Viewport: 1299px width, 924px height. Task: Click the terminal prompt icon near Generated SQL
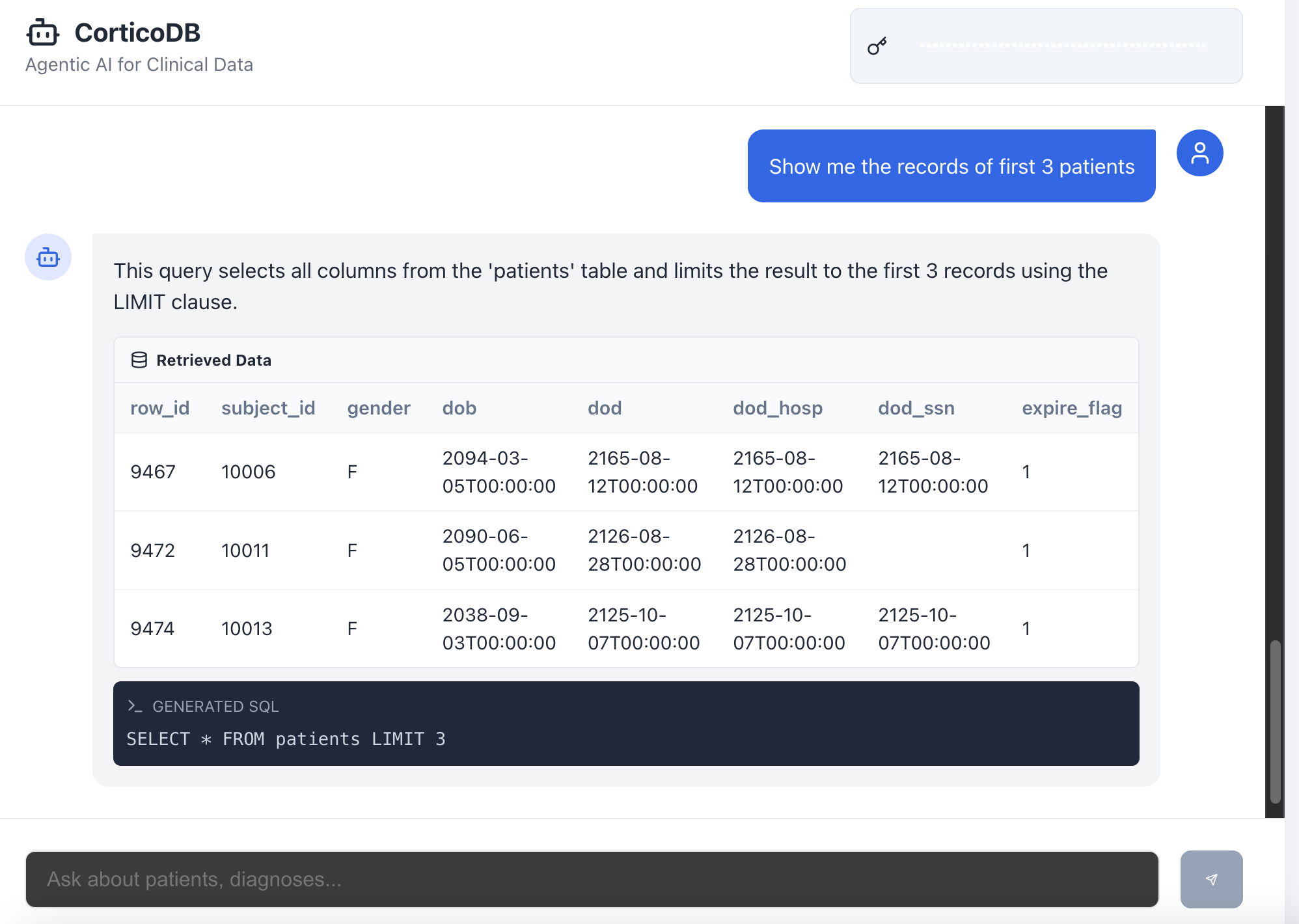pos(135,706)
